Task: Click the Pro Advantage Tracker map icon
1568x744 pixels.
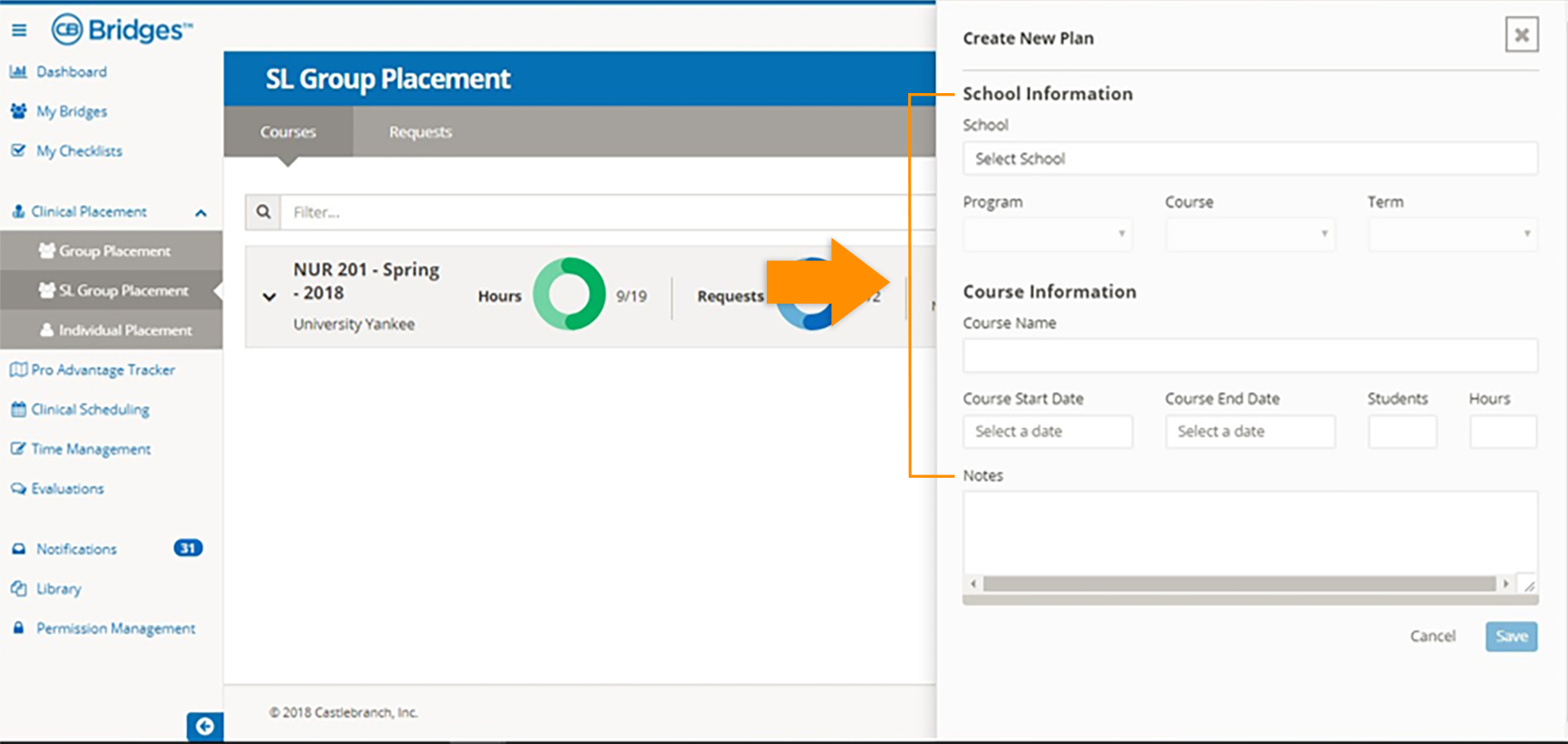Action: click(x=18, y=370)
